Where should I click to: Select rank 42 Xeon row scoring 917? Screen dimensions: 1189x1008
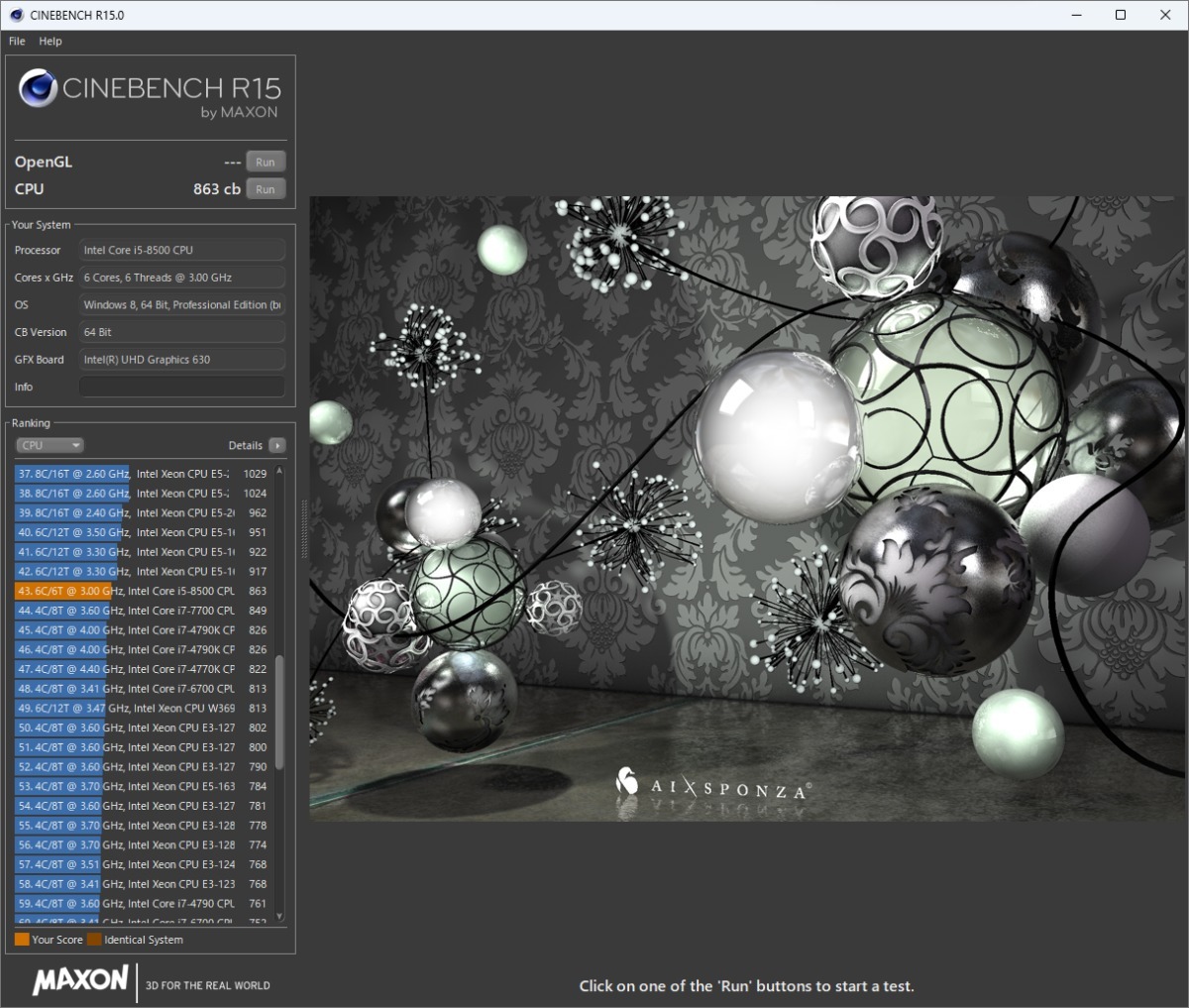(143, 572)
